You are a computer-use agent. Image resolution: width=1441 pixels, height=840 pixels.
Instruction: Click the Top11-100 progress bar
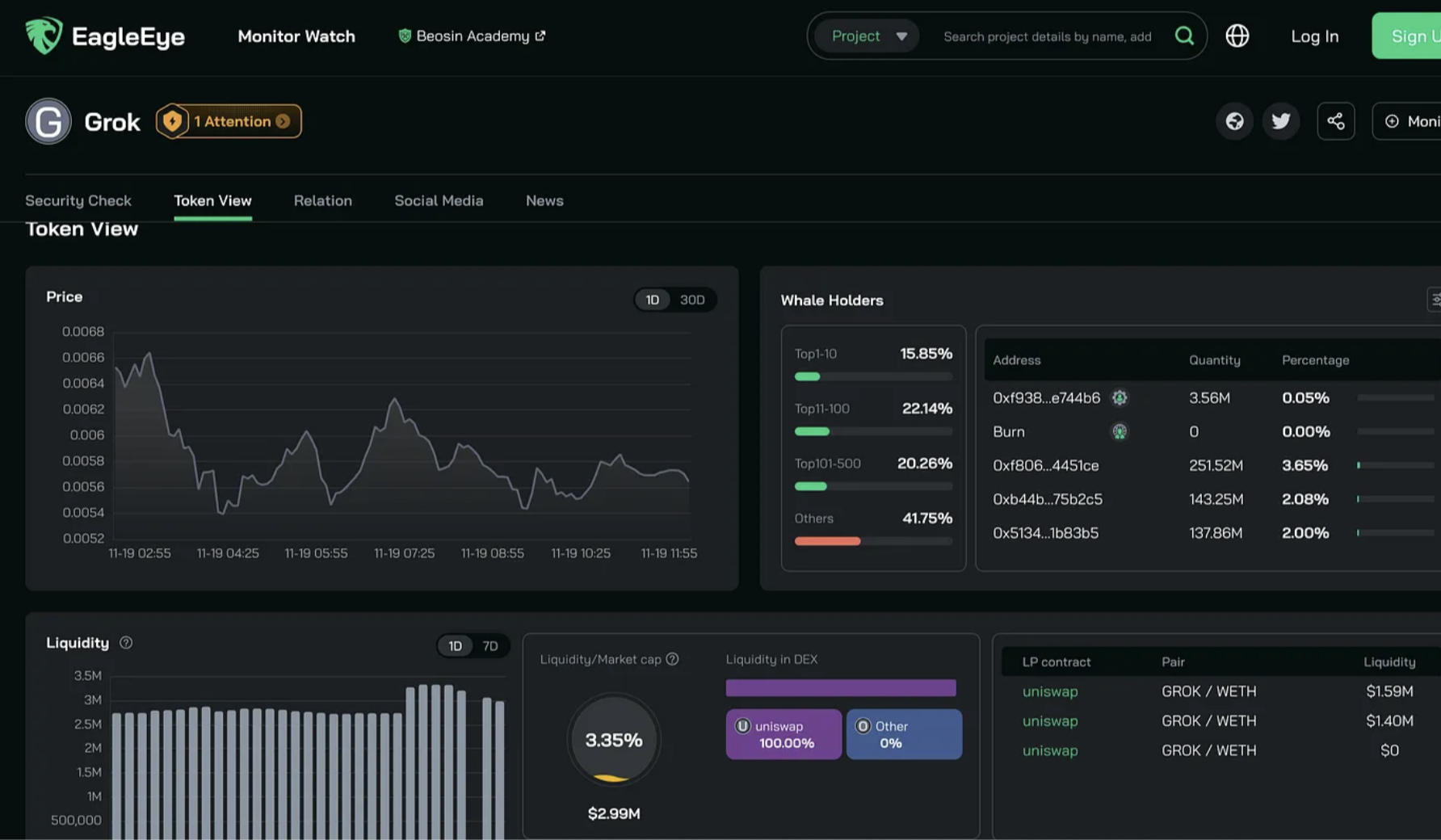point(873,431)
